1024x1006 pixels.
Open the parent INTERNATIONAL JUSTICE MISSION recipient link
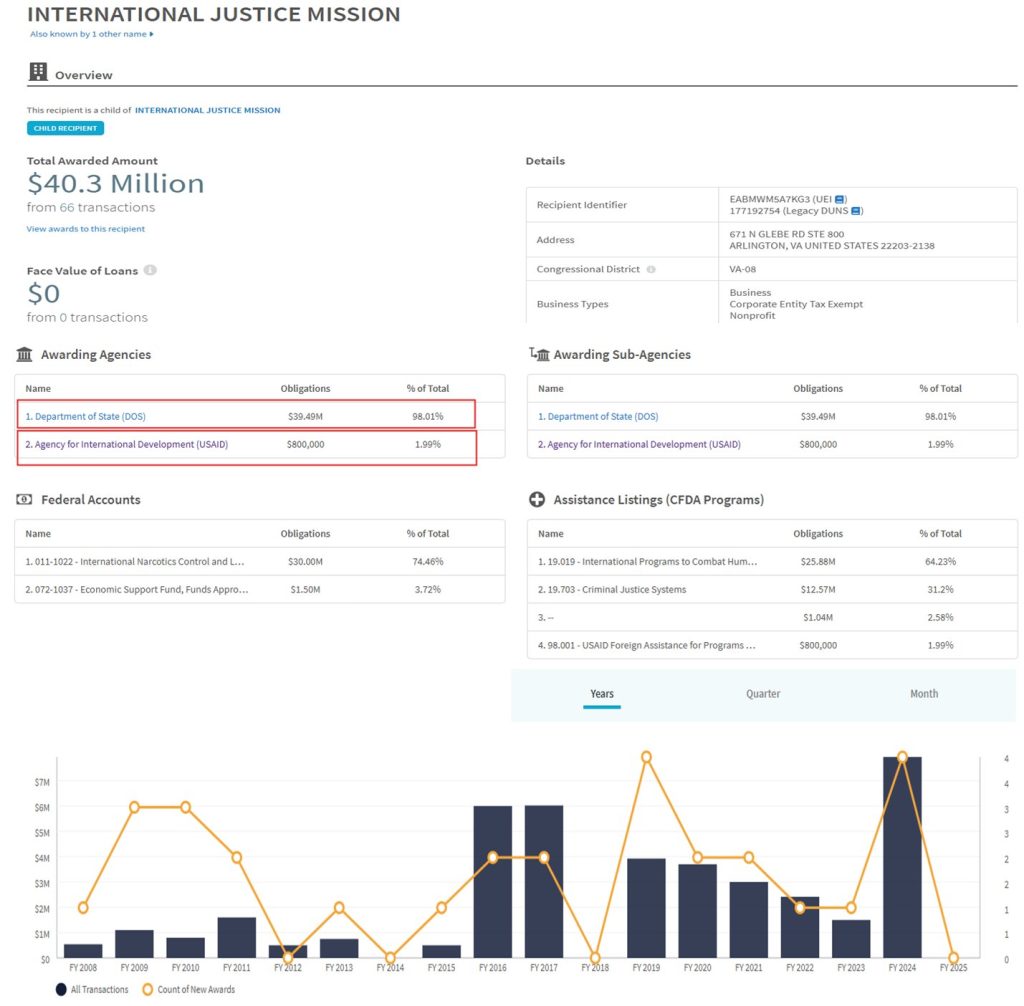(x=207, y=110)
